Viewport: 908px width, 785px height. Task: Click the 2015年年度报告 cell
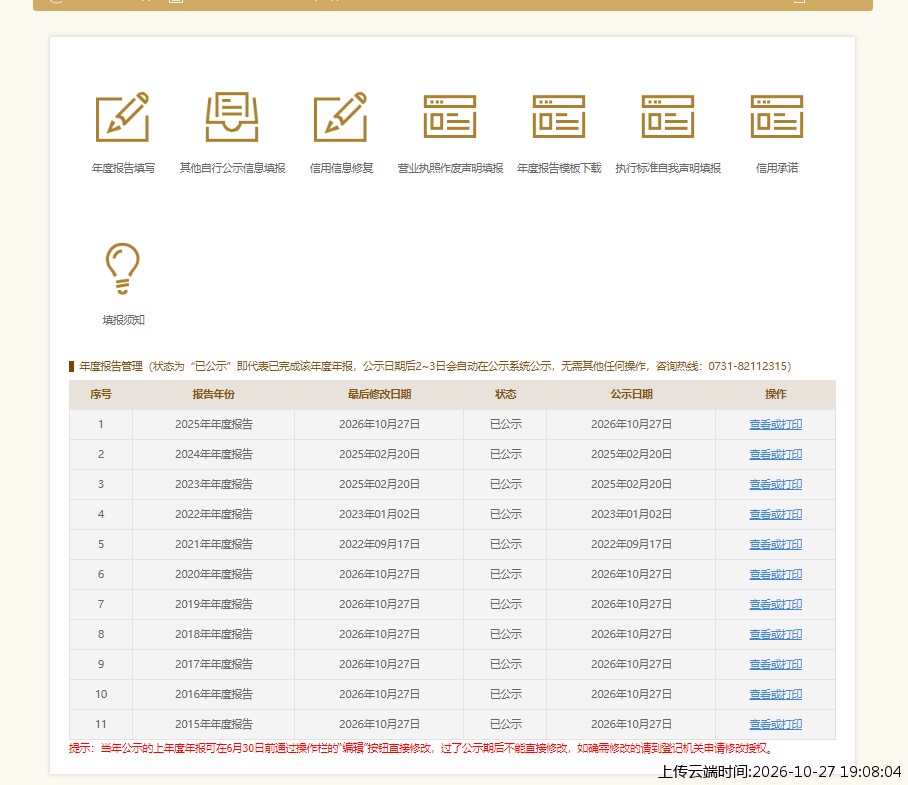tap(214, 725)
